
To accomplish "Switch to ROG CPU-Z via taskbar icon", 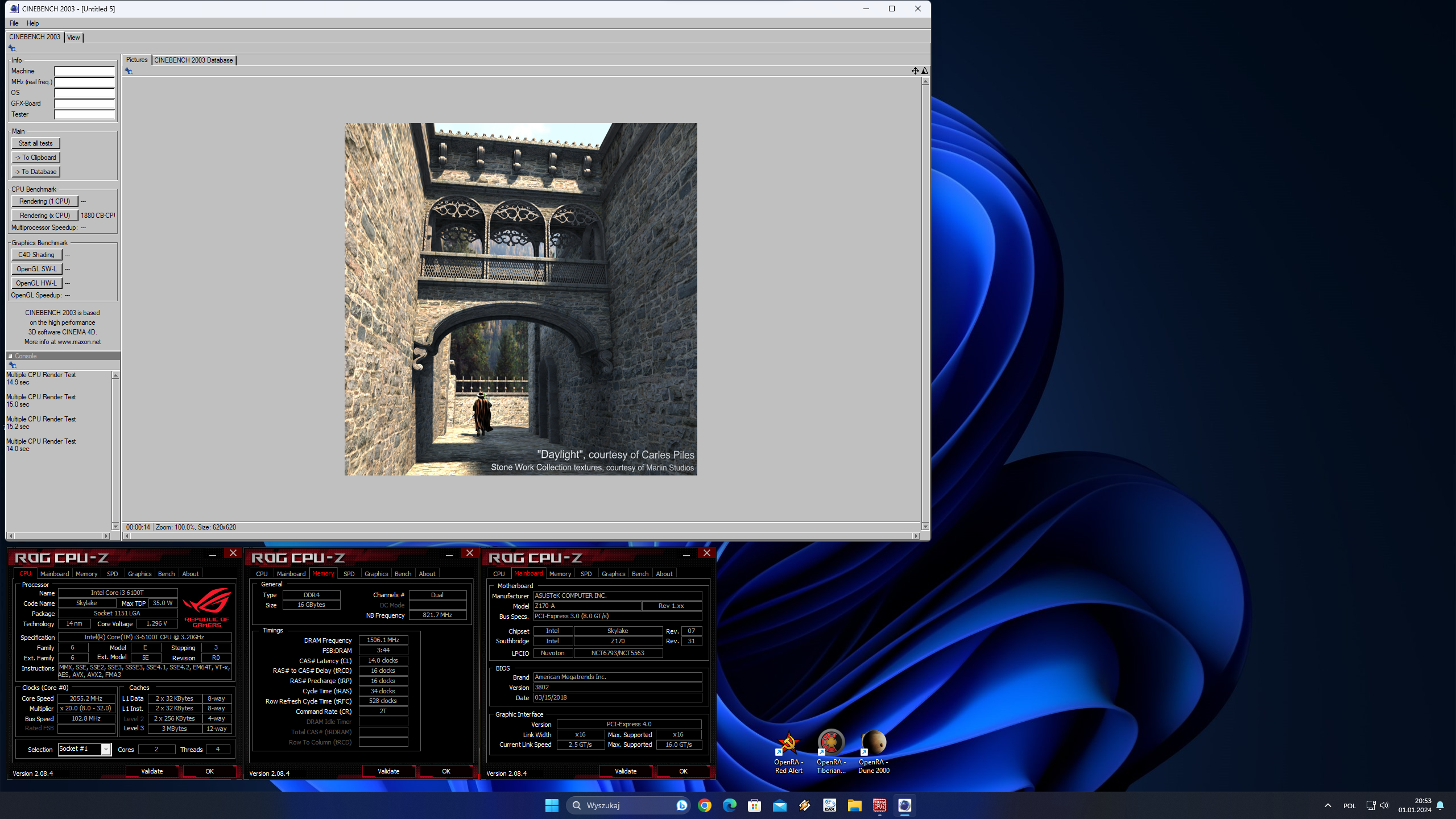I will (x=879, y=805).
